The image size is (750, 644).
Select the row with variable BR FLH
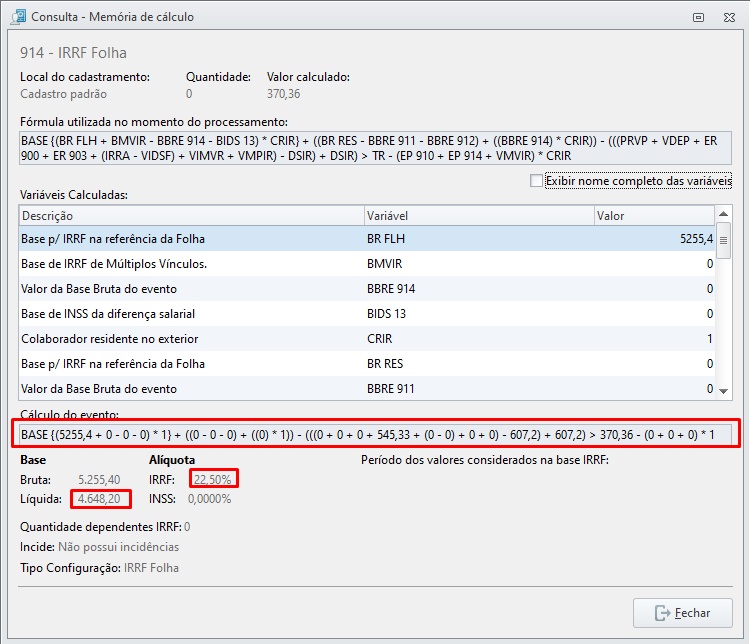point(367,239)
